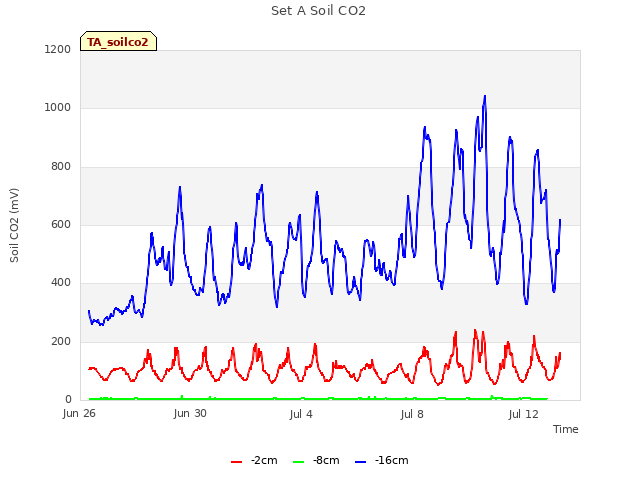The height and width of the screenshot is (480, 640).
Task: Click the Jul 8 x-axis tick label
Action: 412,414
